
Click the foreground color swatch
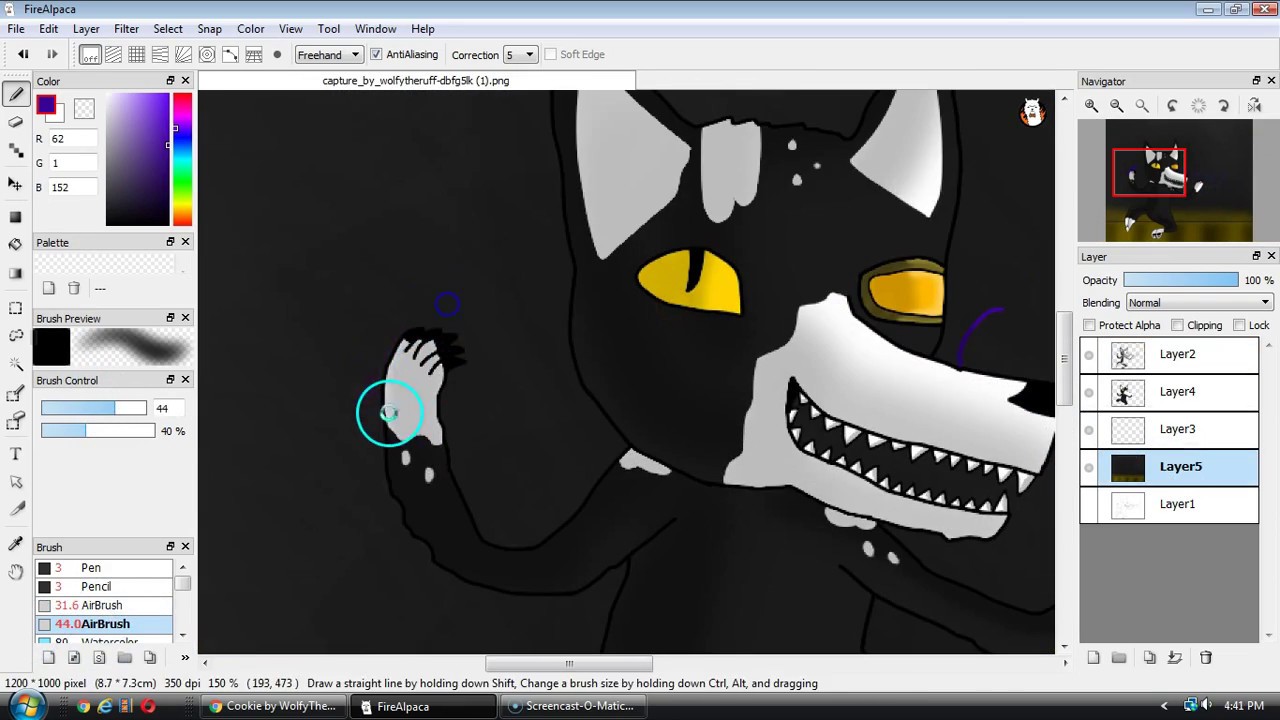46,105
